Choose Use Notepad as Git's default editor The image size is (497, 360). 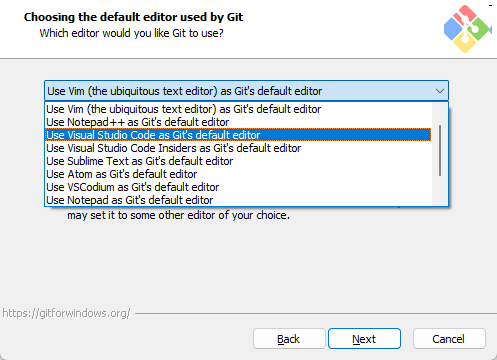point(238,200)
